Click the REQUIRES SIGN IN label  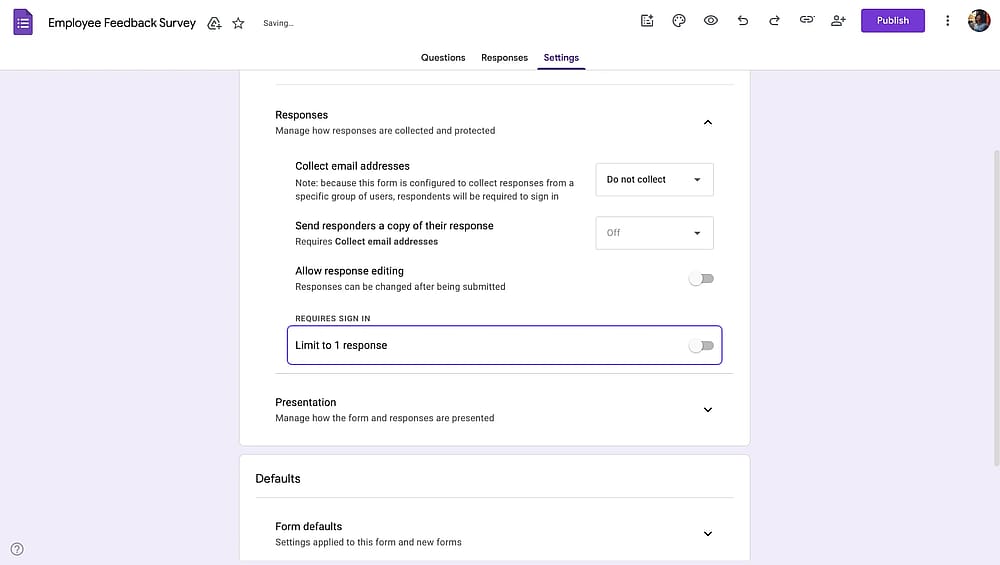(x=332, y=318)
